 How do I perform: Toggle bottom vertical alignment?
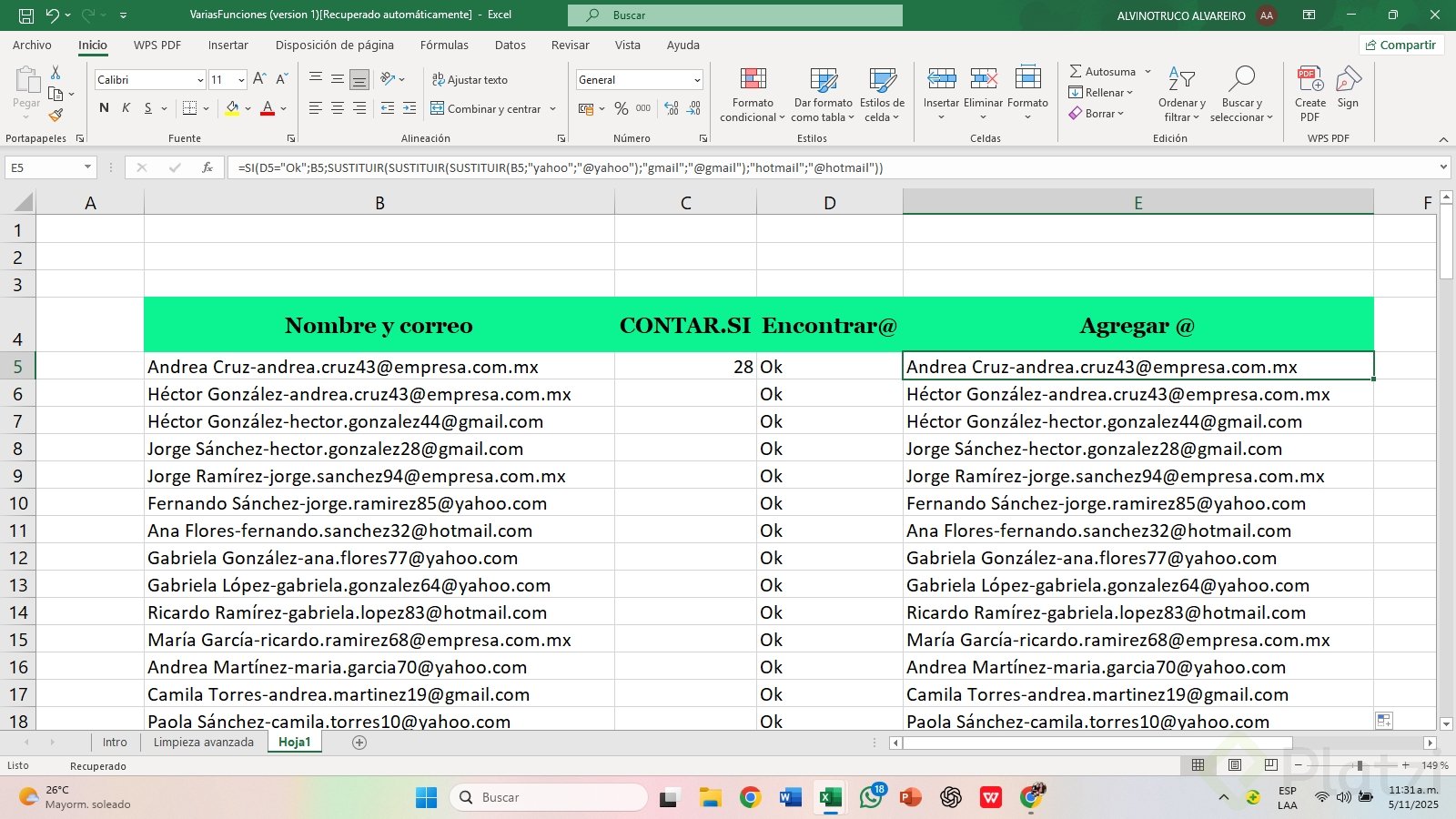coord(359,79)
